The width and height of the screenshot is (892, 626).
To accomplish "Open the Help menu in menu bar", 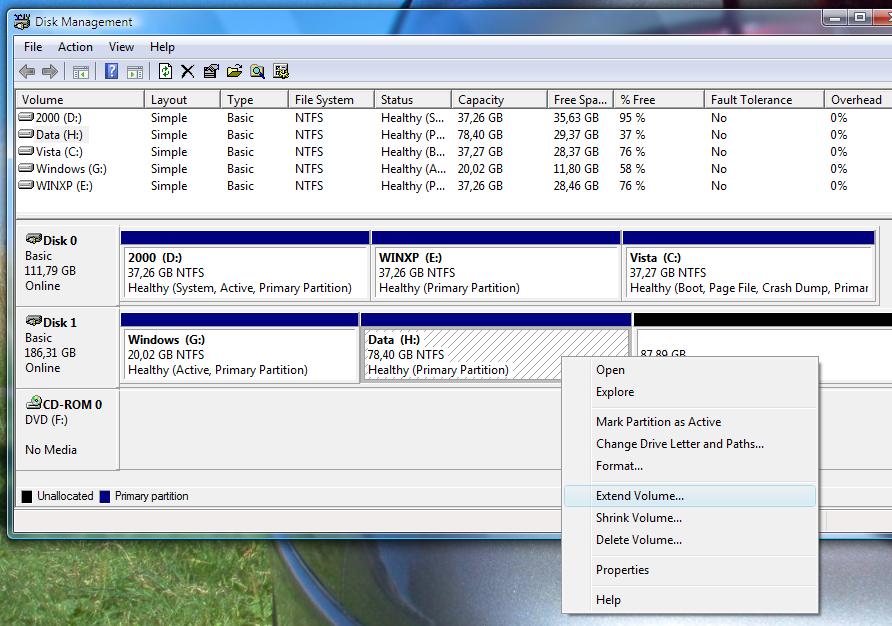I will [x=162, y=47].
